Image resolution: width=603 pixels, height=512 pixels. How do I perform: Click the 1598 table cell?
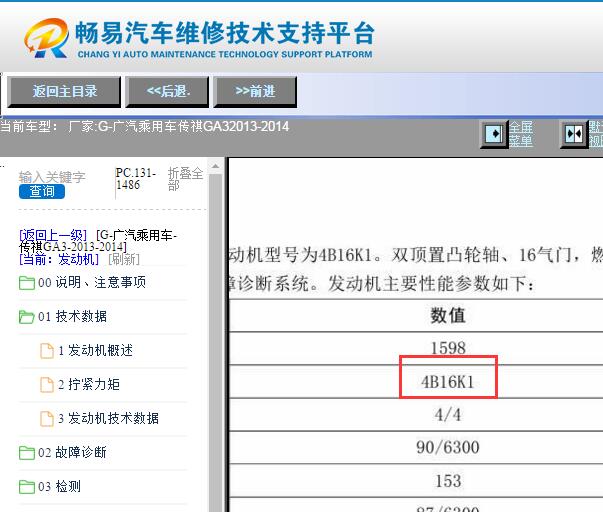tap(448, 349)
